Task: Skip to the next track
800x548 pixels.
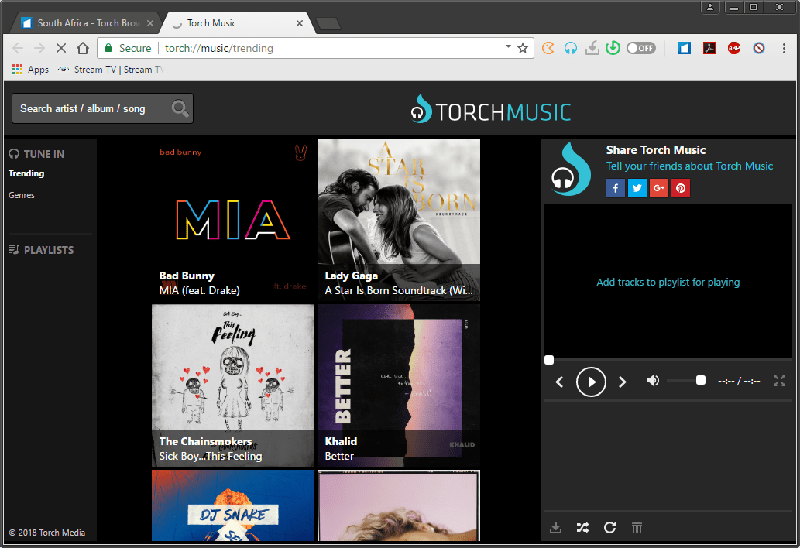Action: point(622,381)
